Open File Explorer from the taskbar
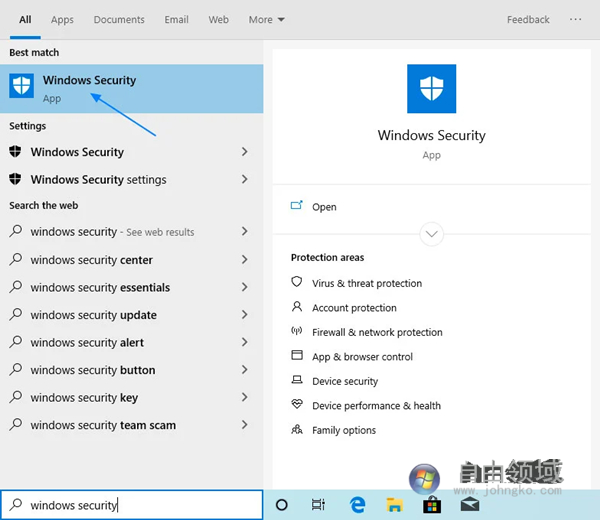This screenshot has width=600, height=520. [x=395, y=505]
